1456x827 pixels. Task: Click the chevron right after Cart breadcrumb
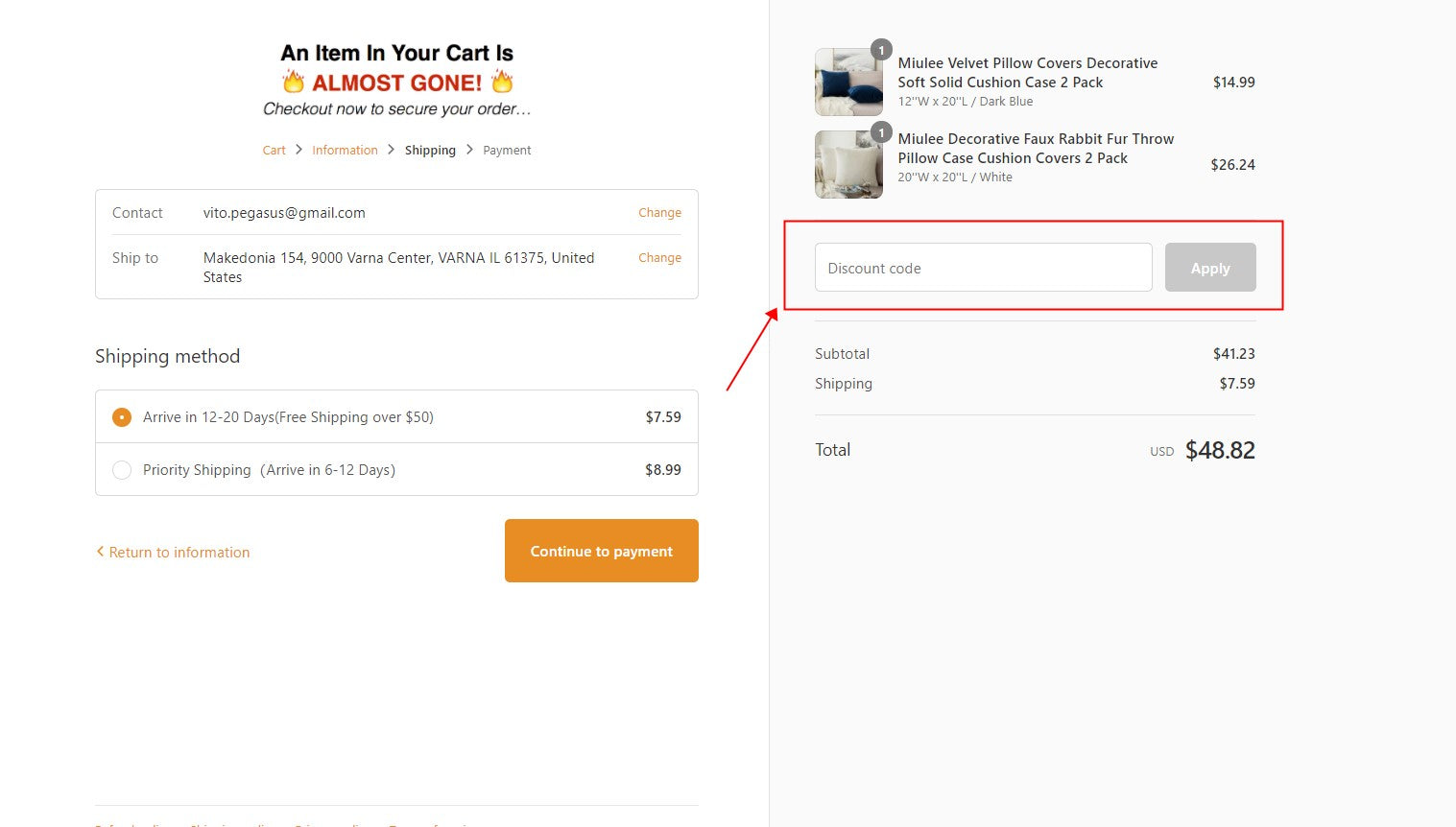(x=298, y=150)
